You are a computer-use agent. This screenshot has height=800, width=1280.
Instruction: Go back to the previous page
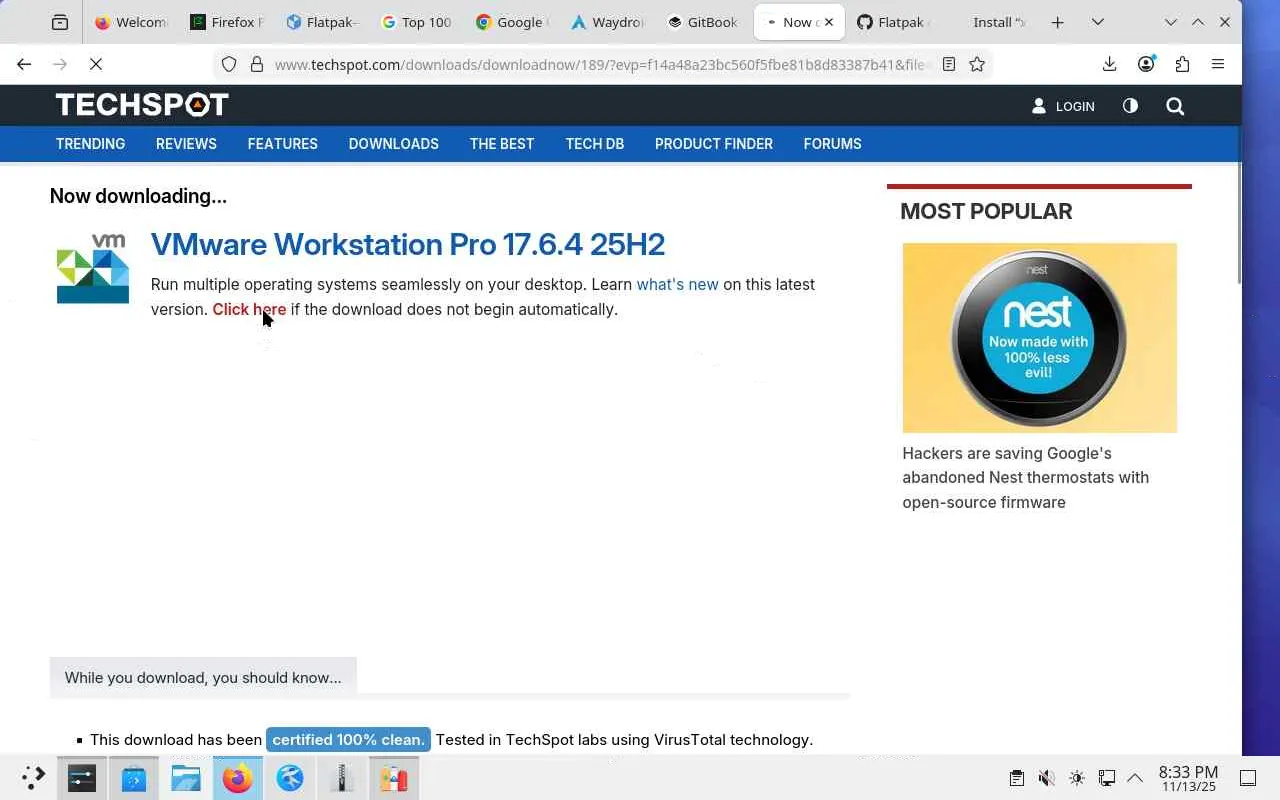[24, 64]
